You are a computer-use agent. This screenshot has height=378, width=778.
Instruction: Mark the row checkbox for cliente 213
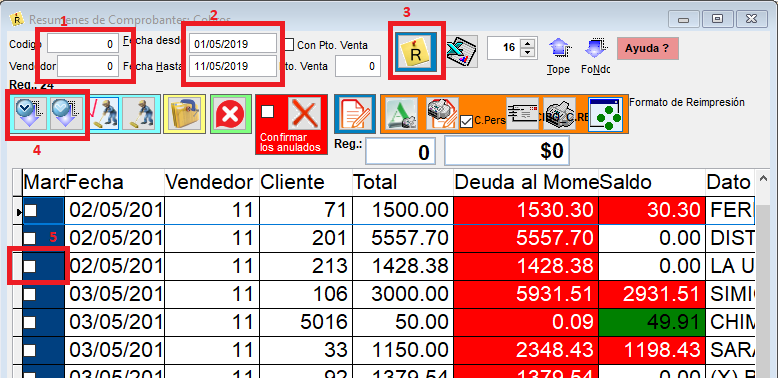[x=31, y=266]
